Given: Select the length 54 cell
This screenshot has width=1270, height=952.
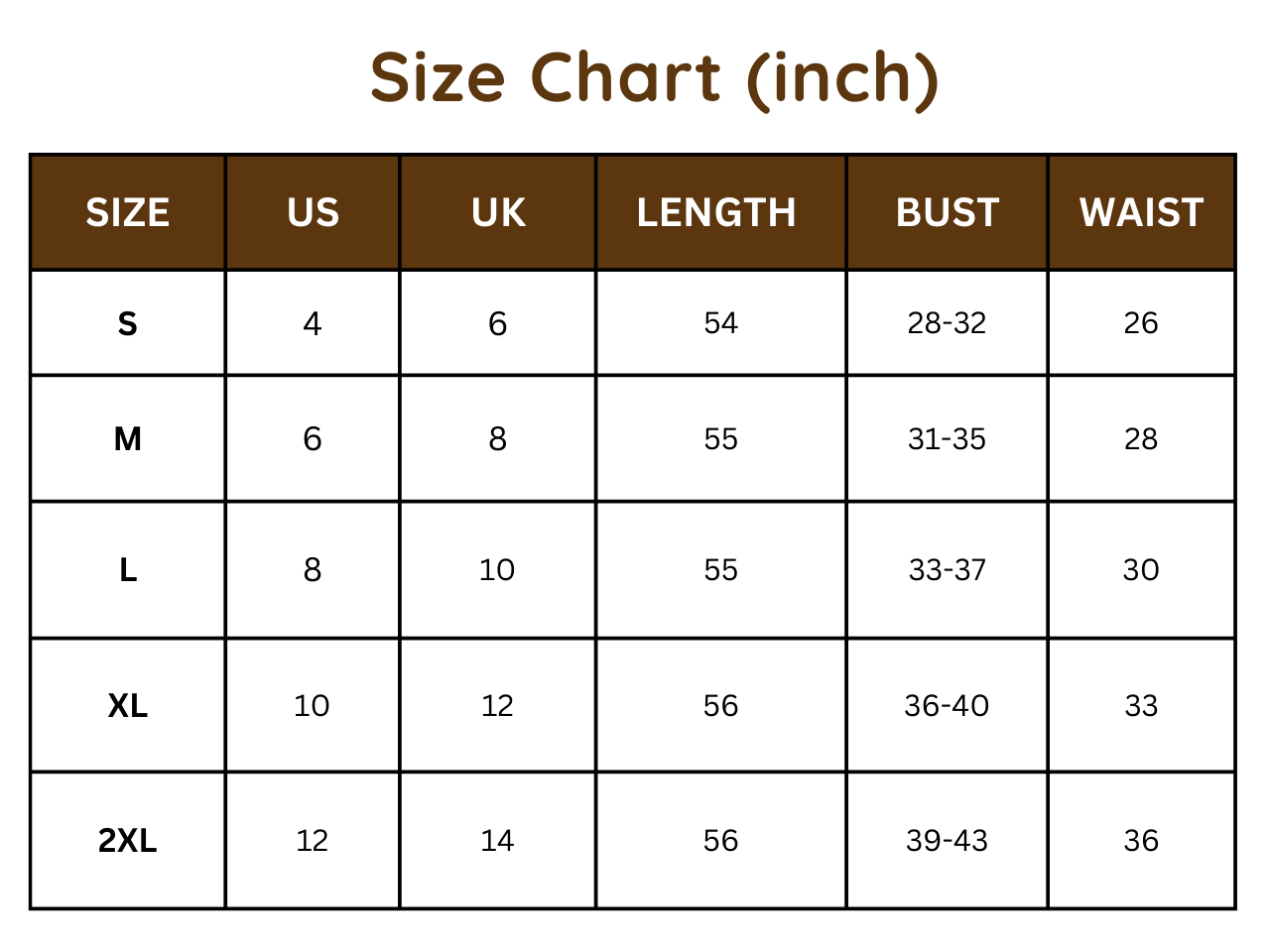Looking at the screenshot, I should pyautogui.click(x=720, y=323).
